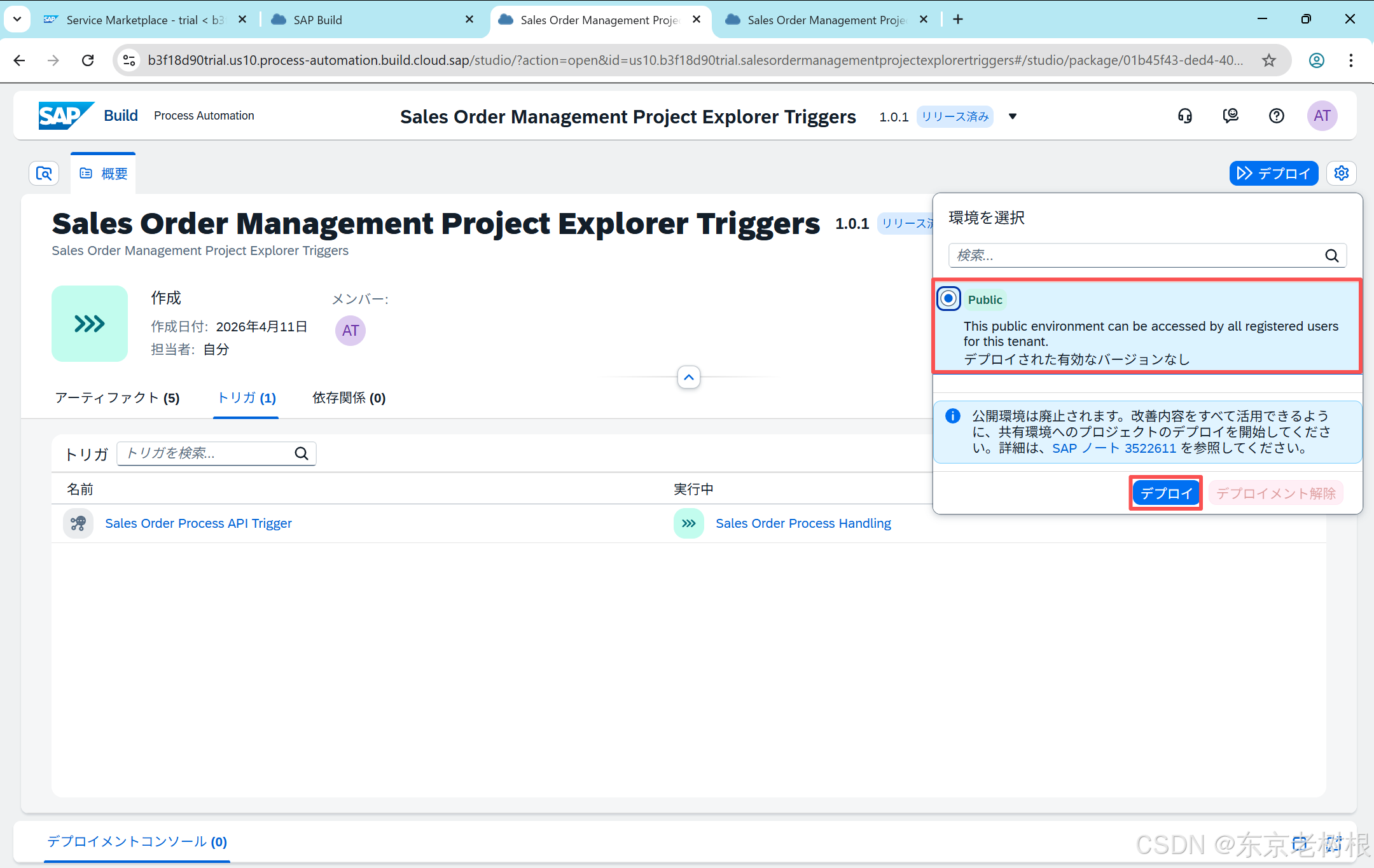Click the リリース済み status badge in header
This screenshot has width=1374, height=868.
click(x=955, y=116)
